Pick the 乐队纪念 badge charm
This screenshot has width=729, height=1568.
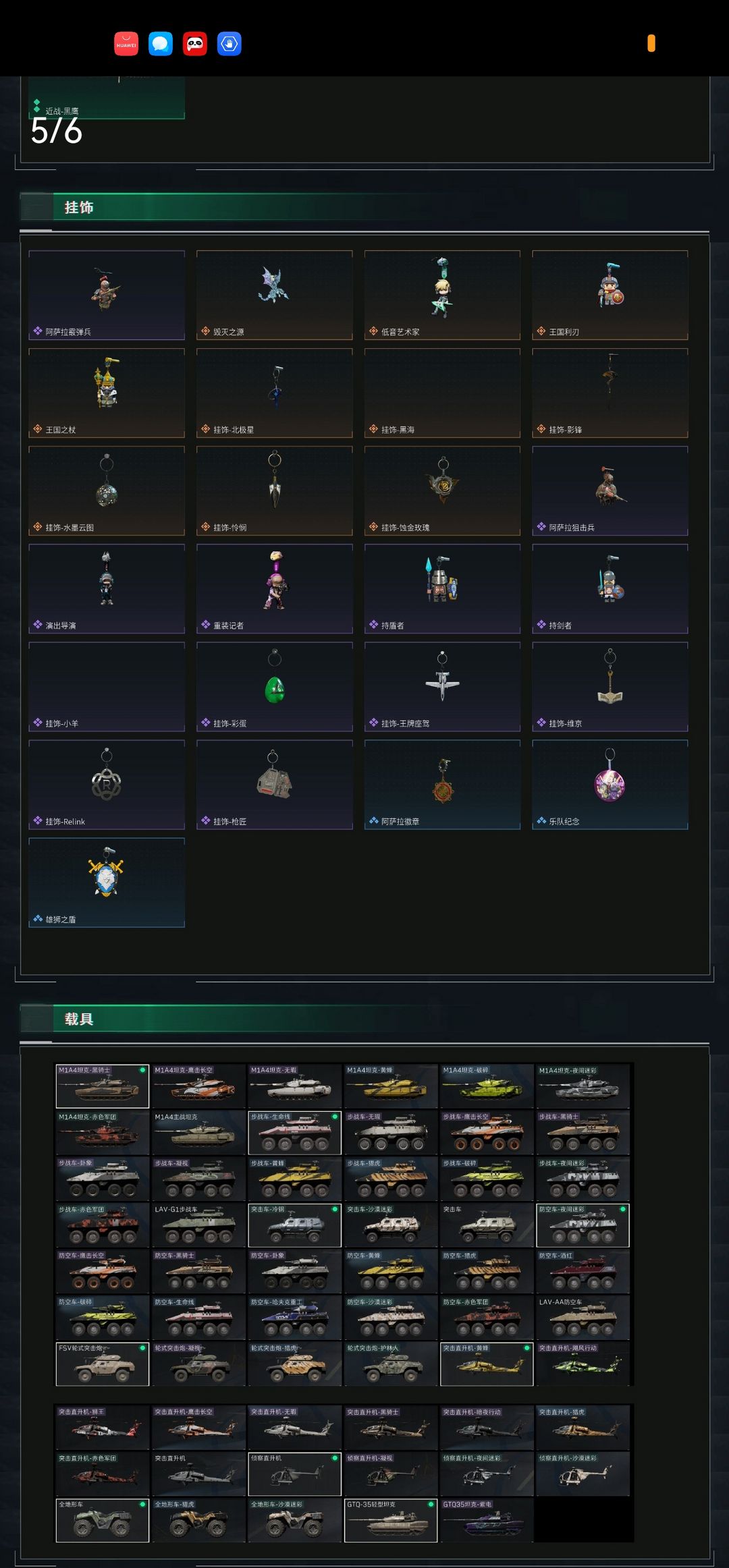(x=610, y=785)
